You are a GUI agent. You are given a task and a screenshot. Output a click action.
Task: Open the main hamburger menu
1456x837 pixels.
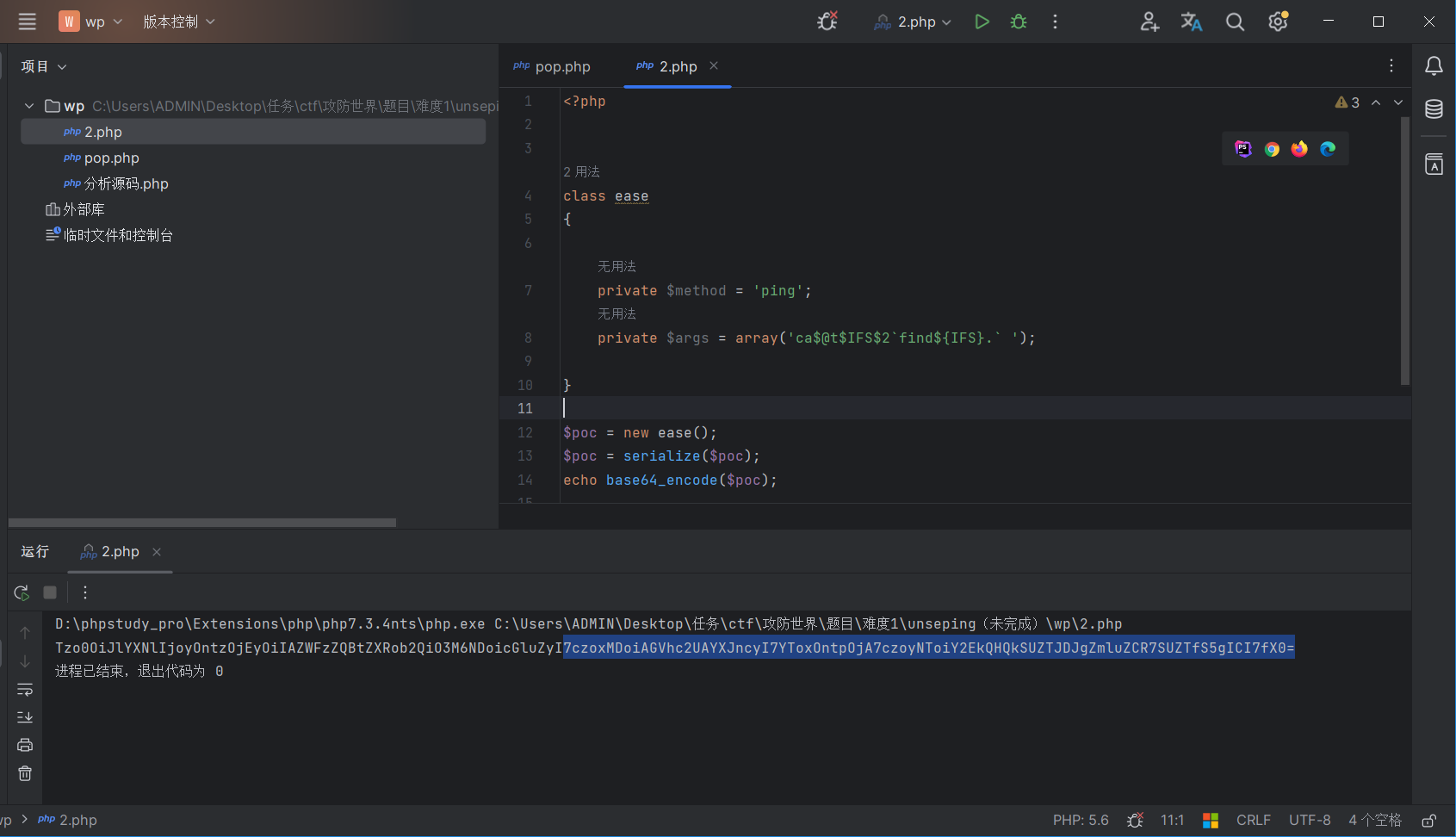point(28,22)
